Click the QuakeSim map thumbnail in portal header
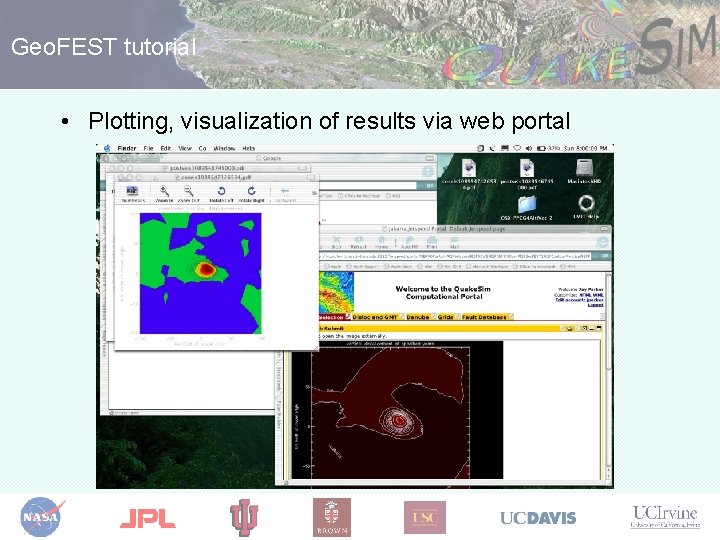Screen dimensions: 720x540 click(x=336, y=293)
